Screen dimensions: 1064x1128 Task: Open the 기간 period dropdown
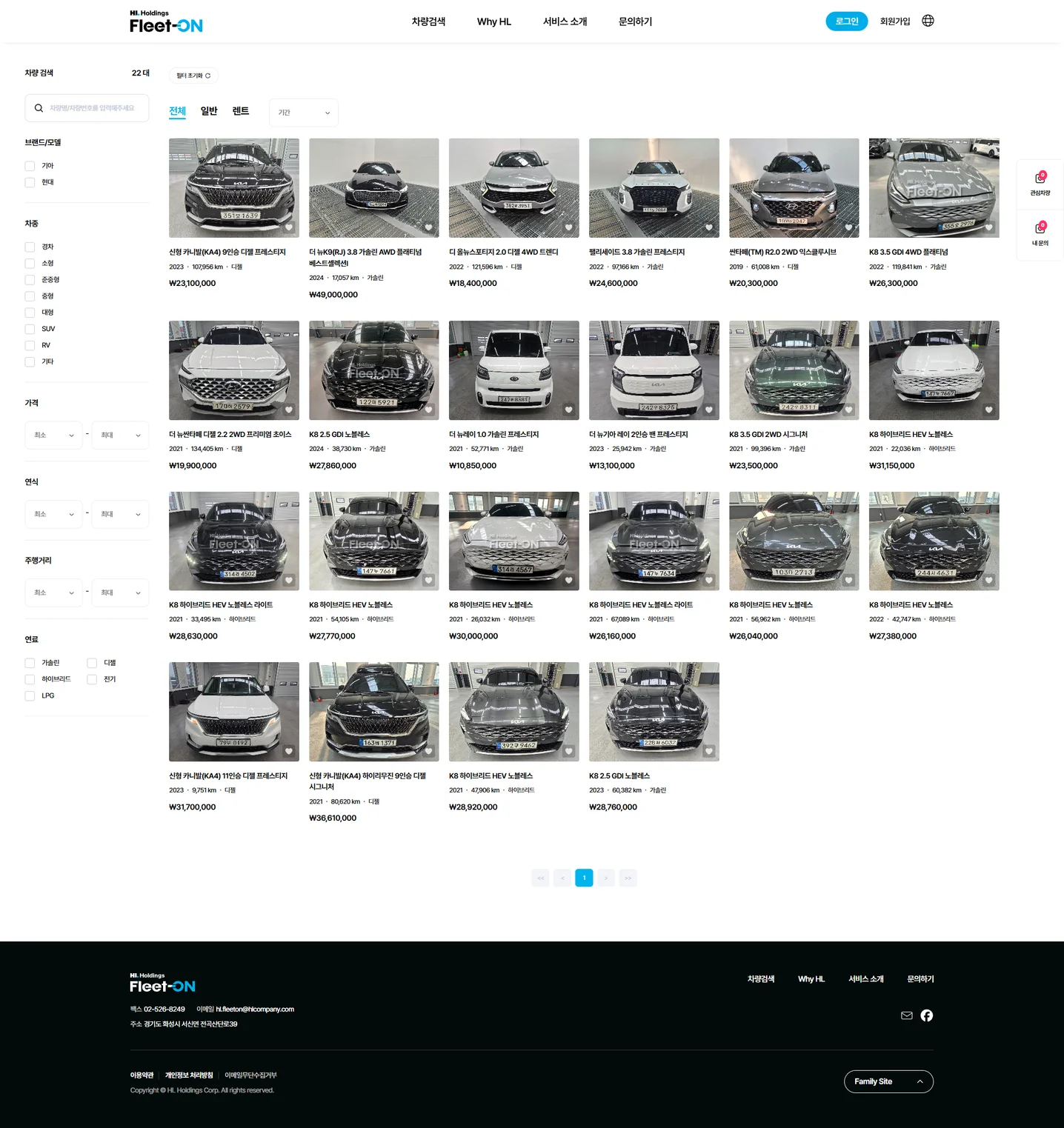(304, 113)
